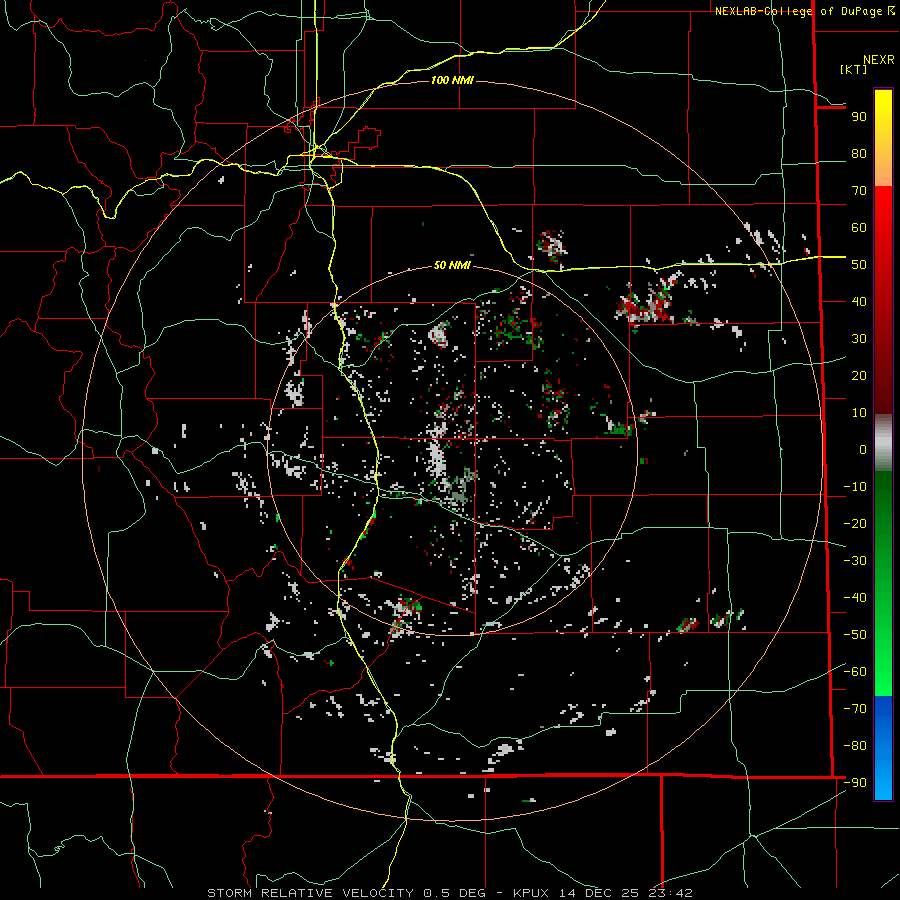Click the 0 value on the velocity scale
900x900 pixels.
click(x=863, y=450)
